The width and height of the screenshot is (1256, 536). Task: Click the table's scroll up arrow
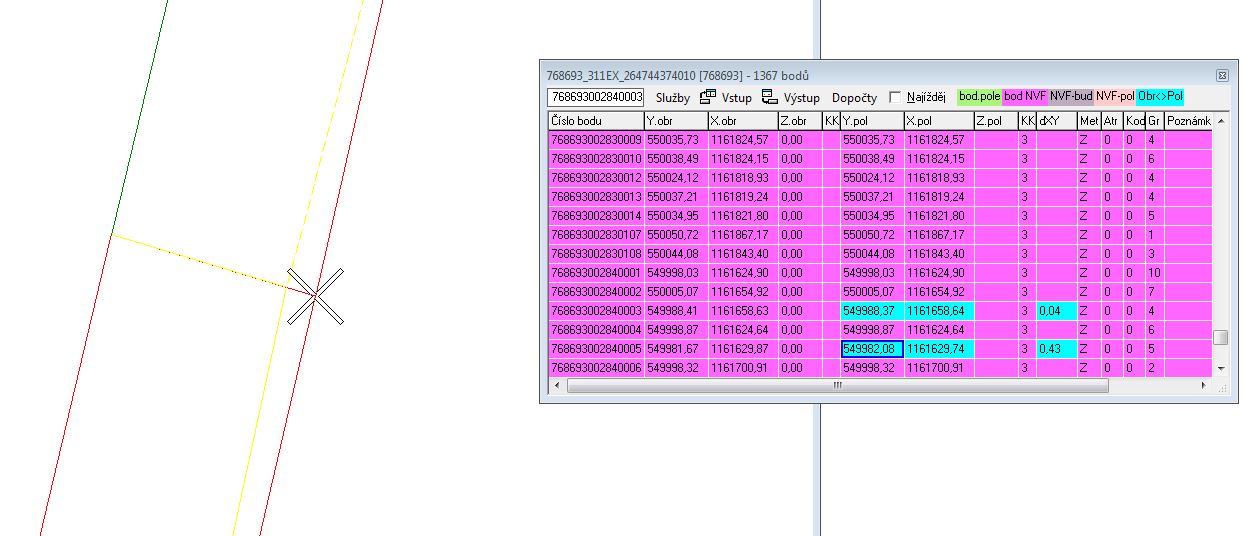1220,121
